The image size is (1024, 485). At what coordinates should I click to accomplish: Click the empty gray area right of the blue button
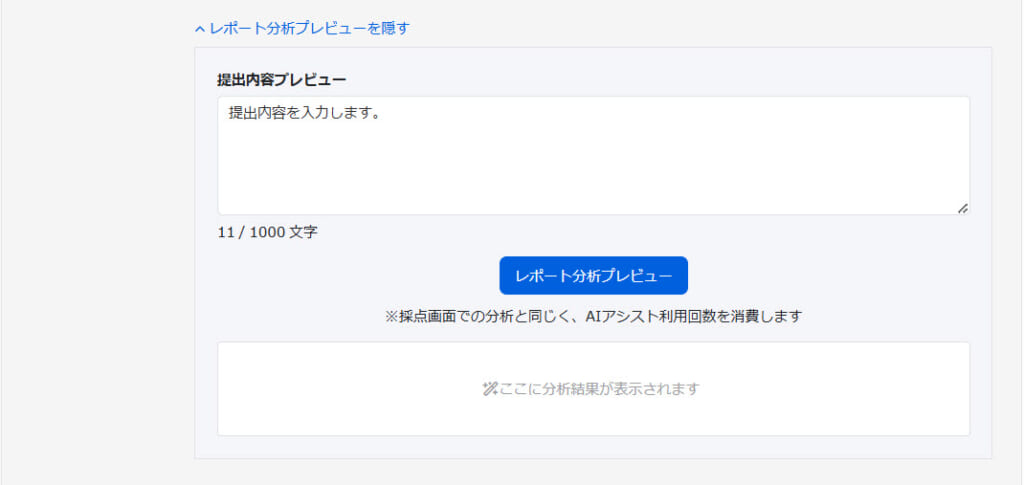(830, 275)
